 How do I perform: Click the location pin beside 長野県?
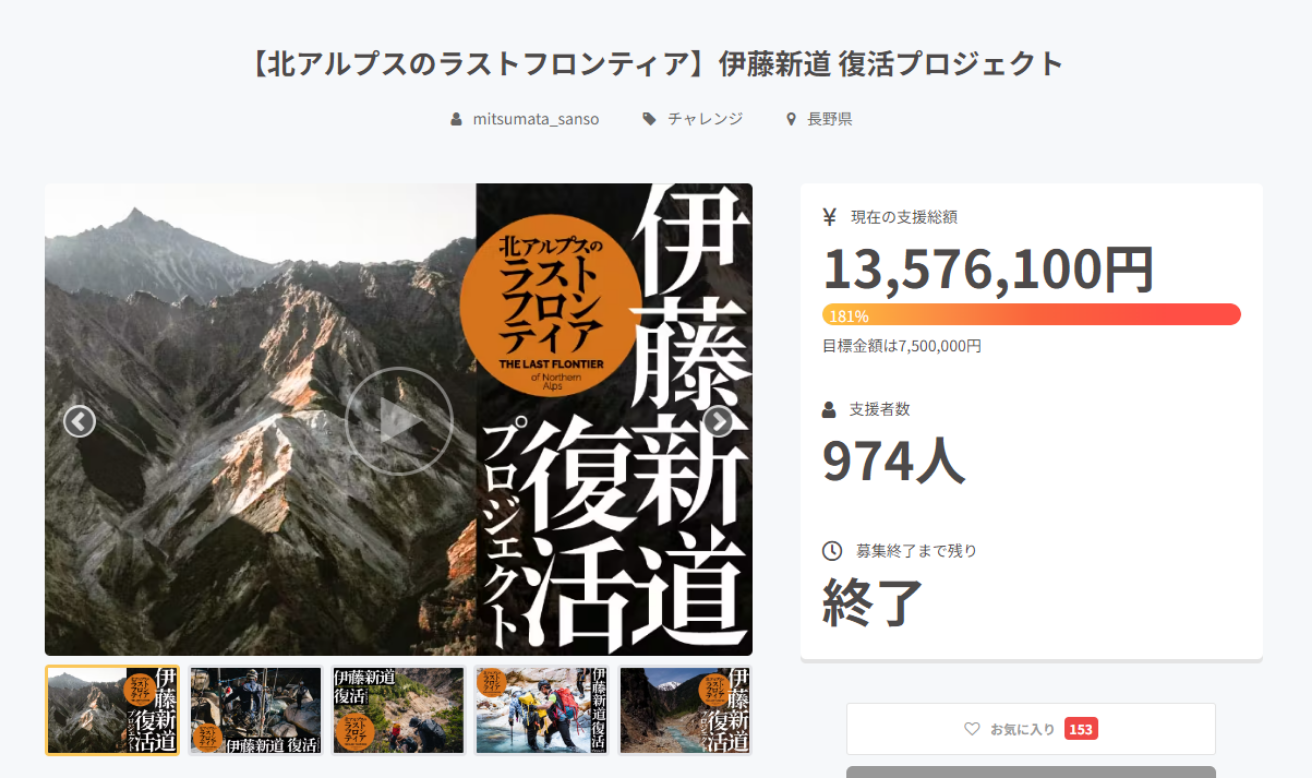(791, 119)
